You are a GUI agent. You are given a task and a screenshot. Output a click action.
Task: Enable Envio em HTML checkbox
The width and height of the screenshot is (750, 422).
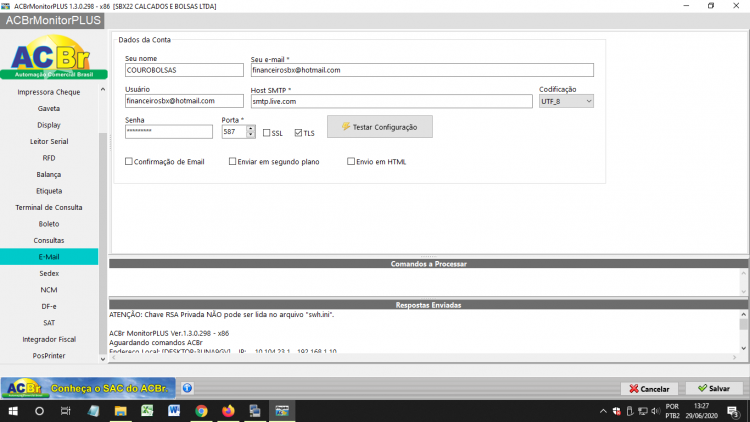click(351, 161)
